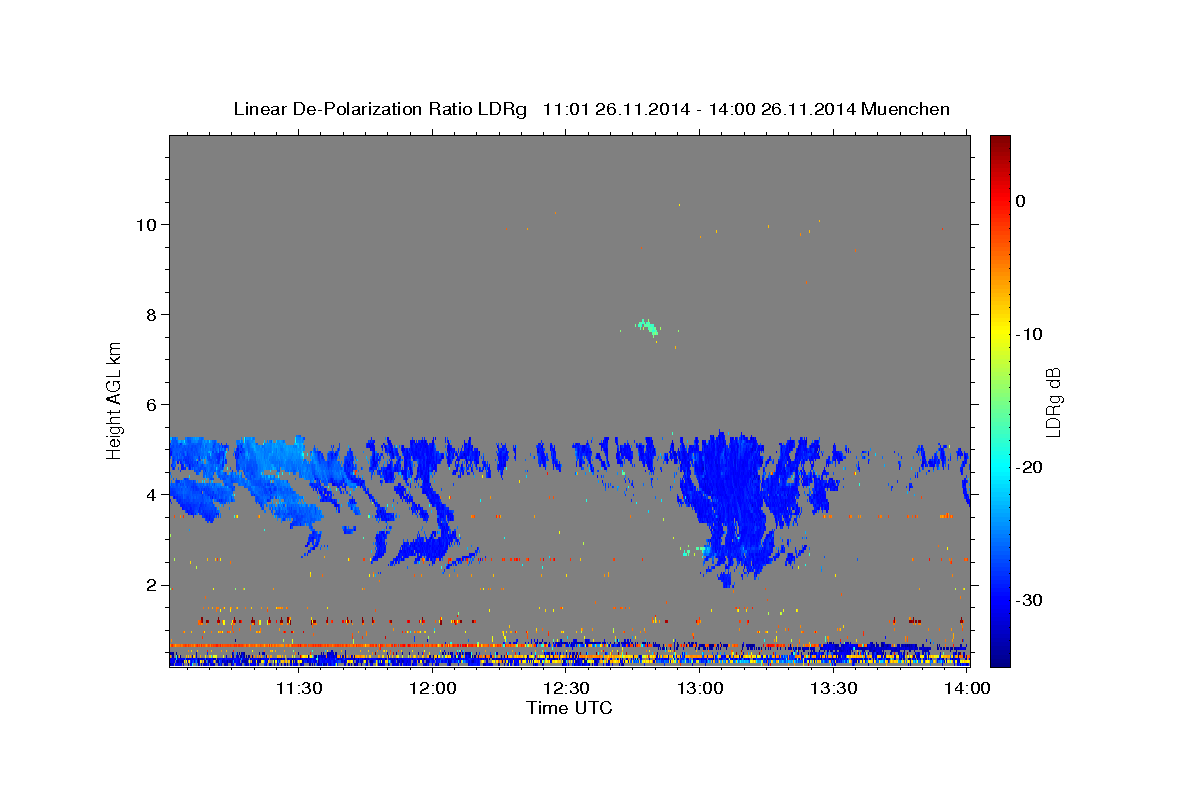Click the colorbar value label -20
This screenshot has height=800, width=1200.
(1029, 467)
